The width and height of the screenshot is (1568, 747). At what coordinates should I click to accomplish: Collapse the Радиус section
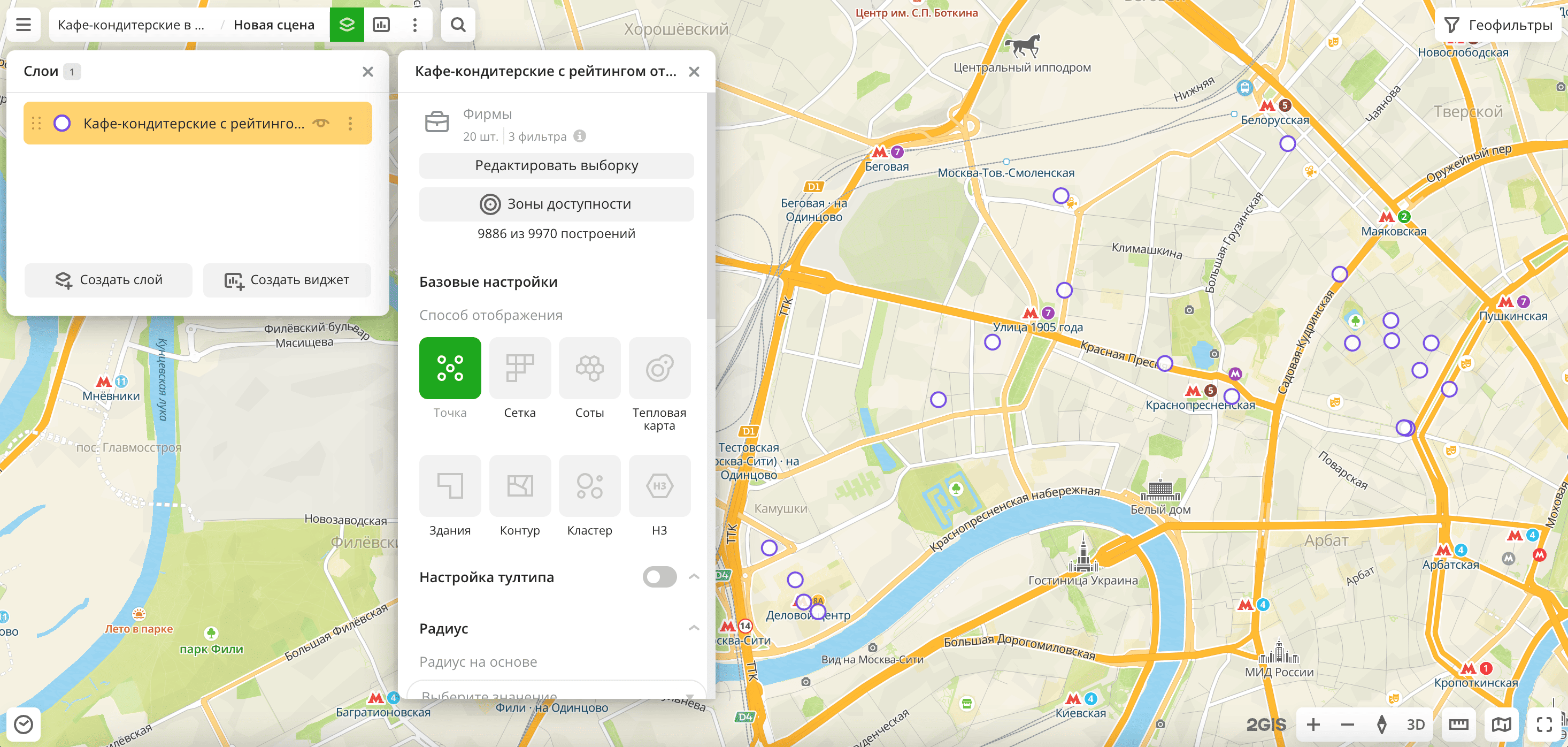tap(693, 628)
